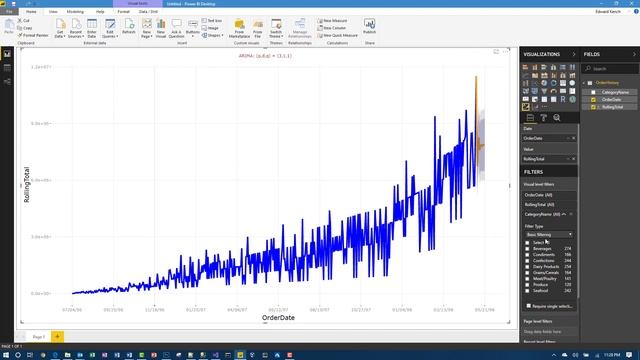The height and width of the screenshot is (360, 640).
Task: Switch to the Home ribbon tab
Action: tap(31, 12)
